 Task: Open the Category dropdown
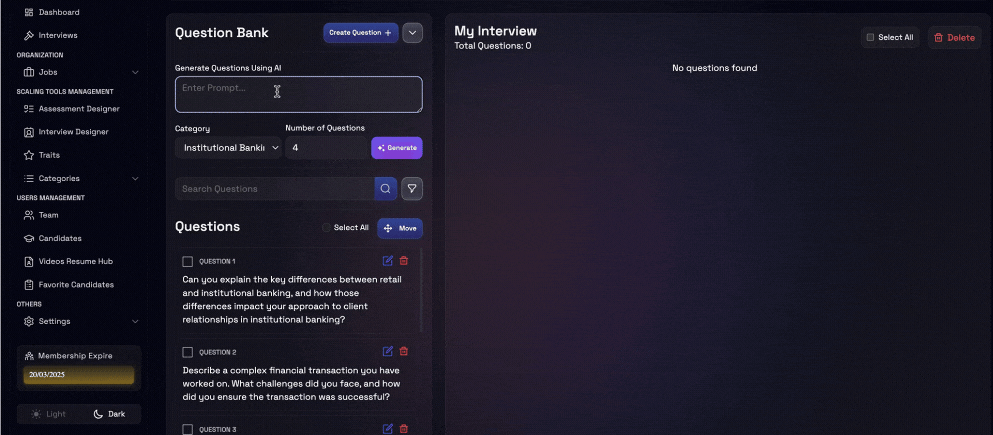(228, 148)
